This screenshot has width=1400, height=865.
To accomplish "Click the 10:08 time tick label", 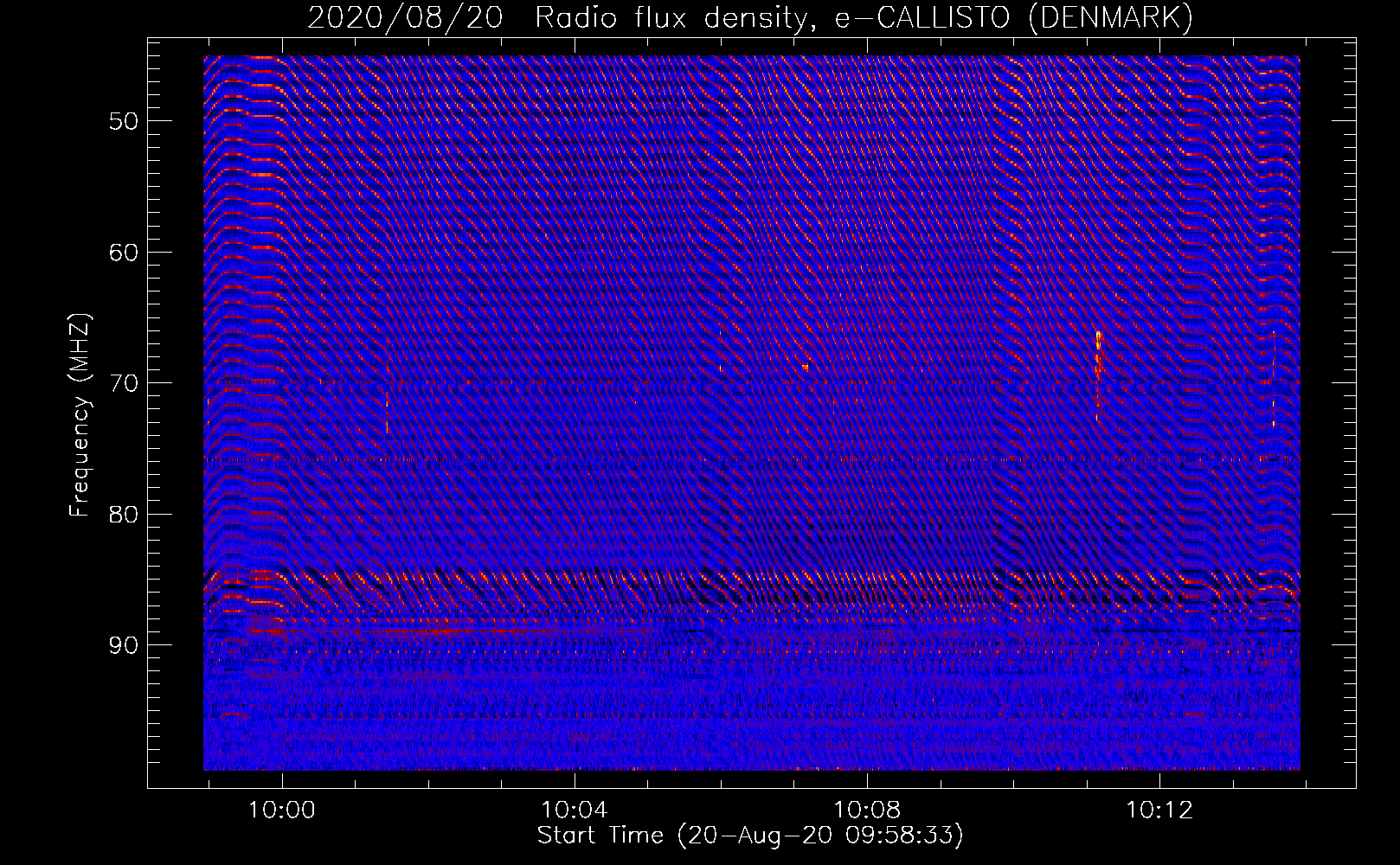I will [x=866, y=811].
